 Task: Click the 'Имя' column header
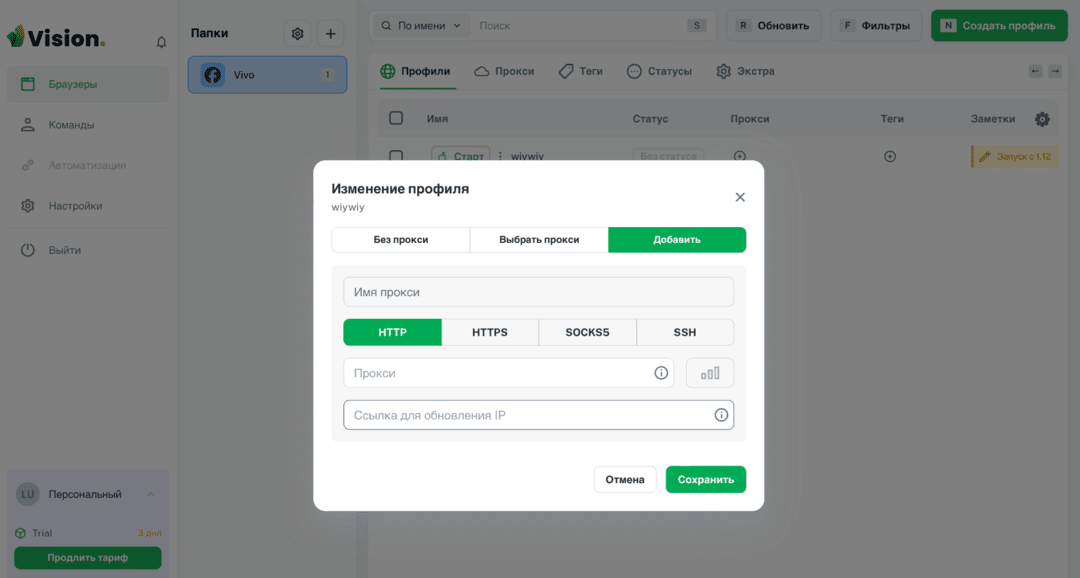(x=437, y=118)
